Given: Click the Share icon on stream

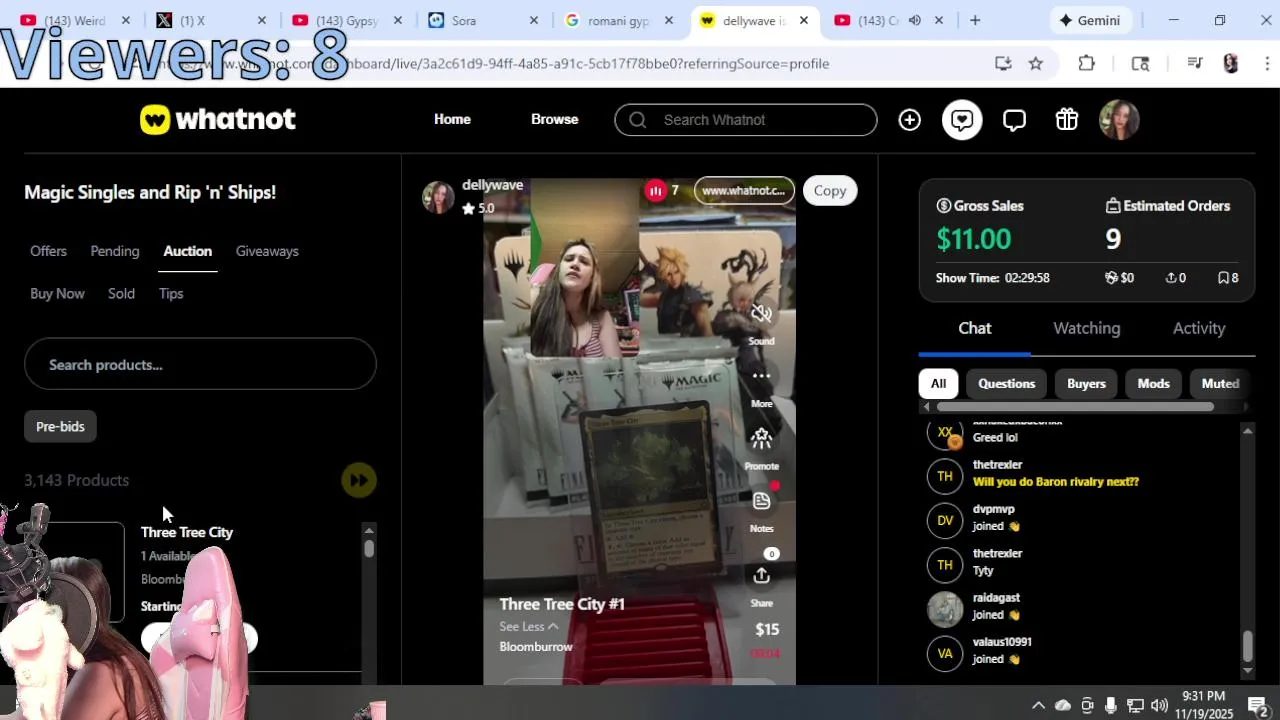Looking at the screenshot, I should [x=761, y=576].
